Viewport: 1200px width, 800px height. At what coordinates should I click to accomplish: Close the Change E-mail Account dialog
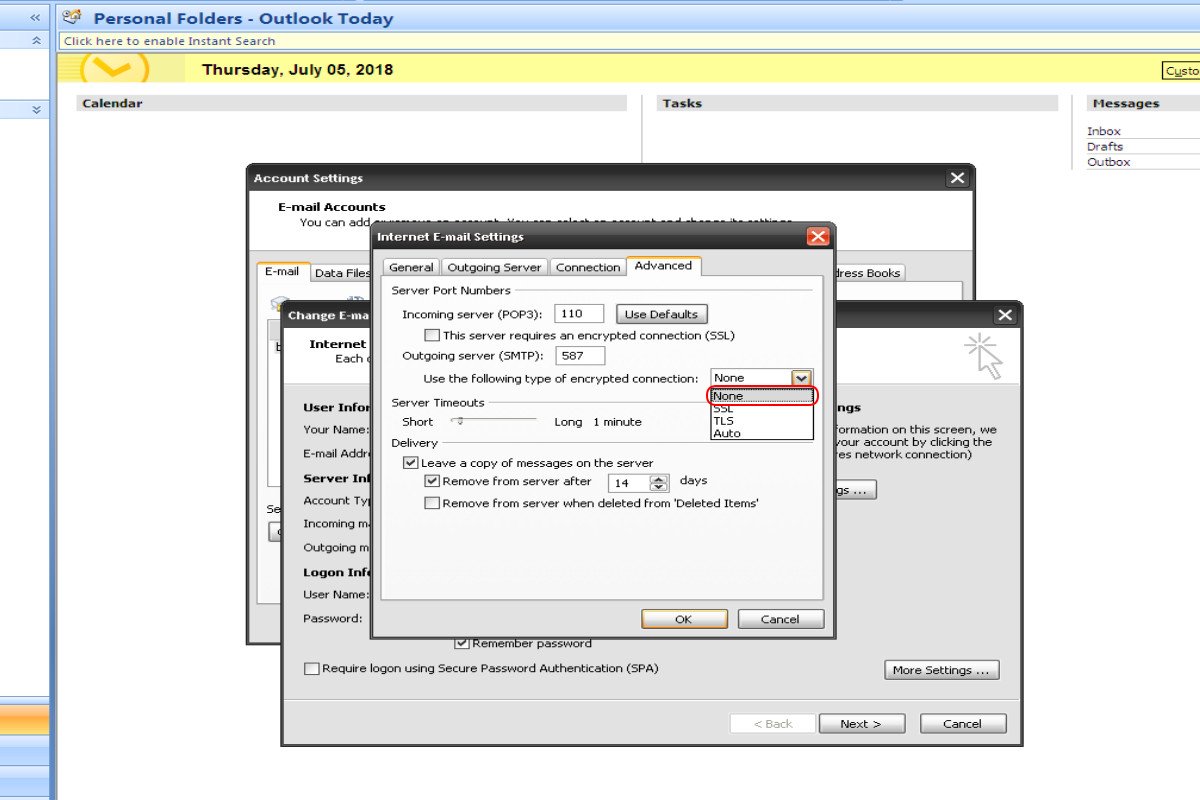pos(1005,315)
